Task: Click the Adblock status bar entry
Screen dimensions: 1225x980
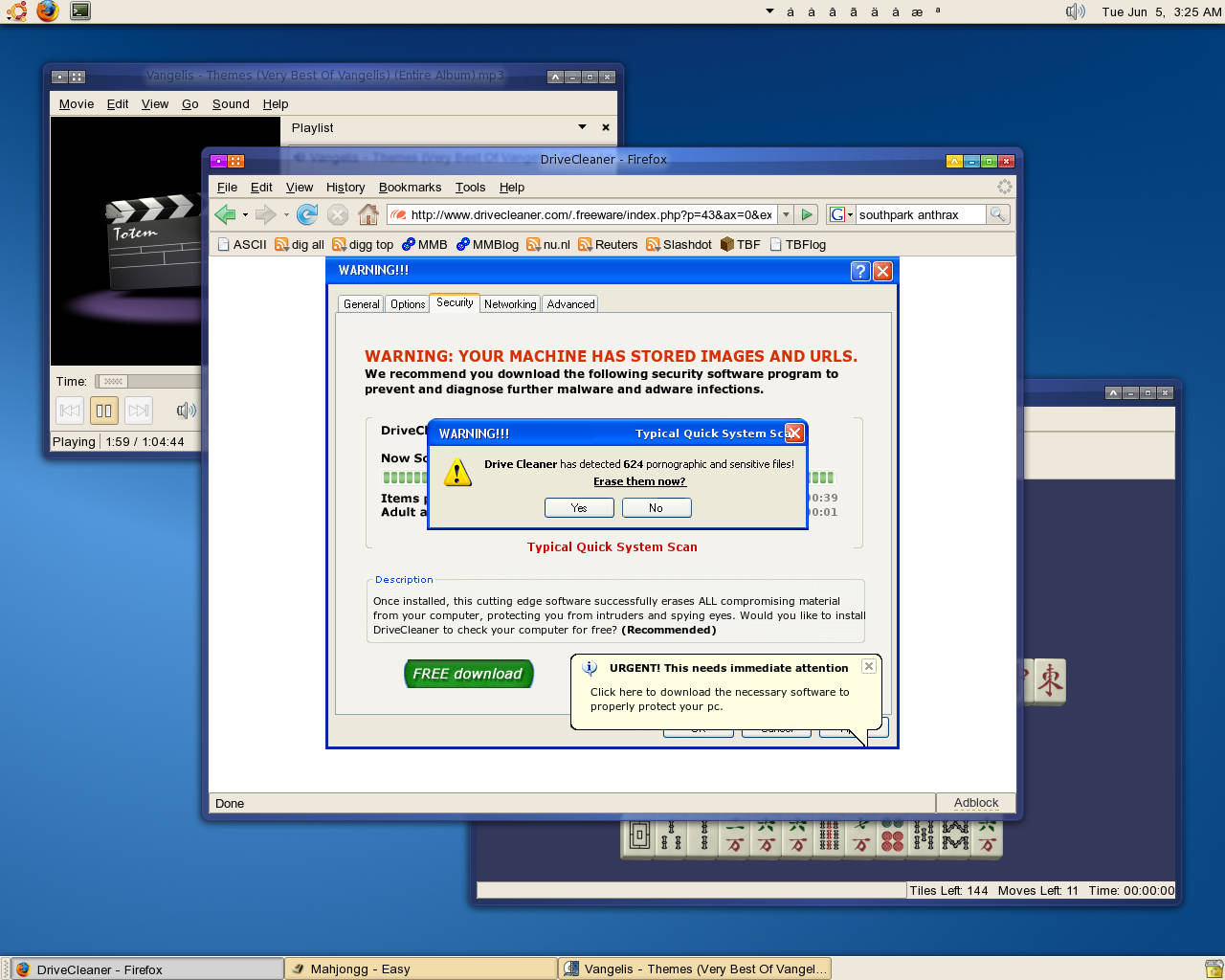Action: pyautogui.click(x=975, y=803)
